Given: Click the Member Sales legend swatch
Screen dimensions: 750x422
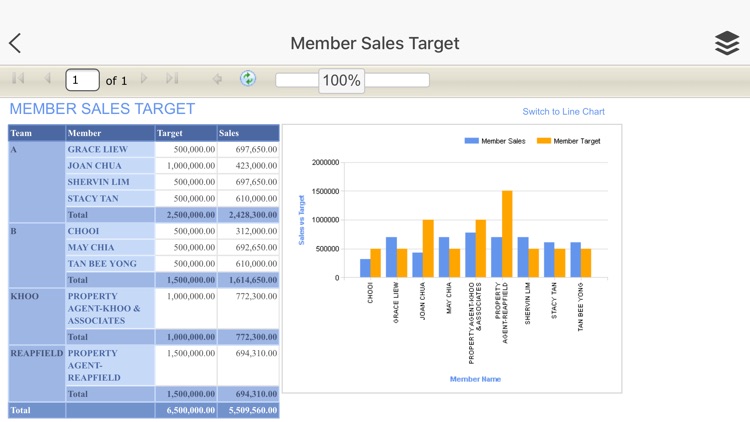Looking at the screenshot, I should pos(471,141).
